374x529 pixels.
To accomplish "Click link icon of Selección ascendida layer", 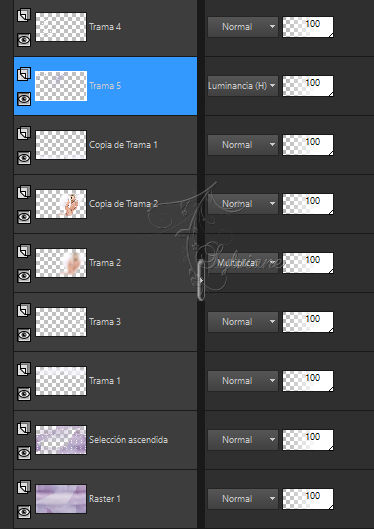I will [24, 428].
